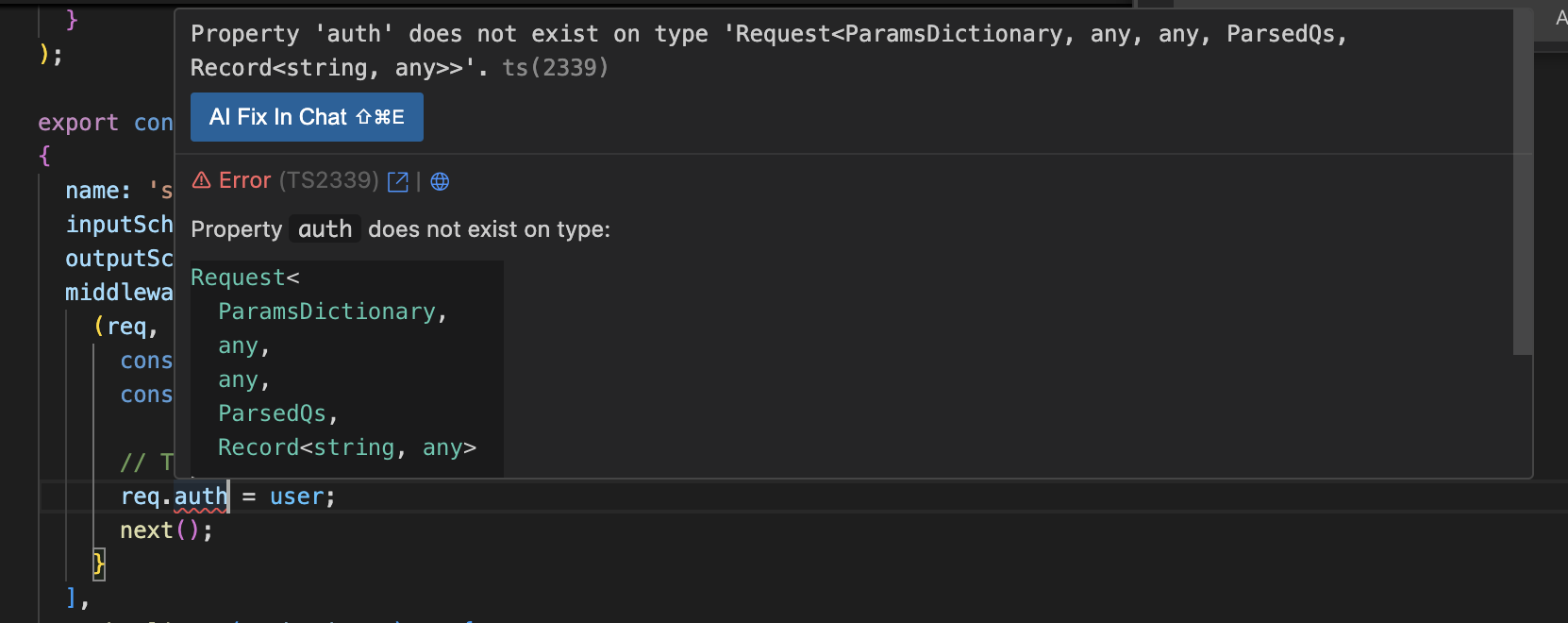Click the red warning triangle icon
Viewport: 1568px width, 623px height.
[201, 180]
